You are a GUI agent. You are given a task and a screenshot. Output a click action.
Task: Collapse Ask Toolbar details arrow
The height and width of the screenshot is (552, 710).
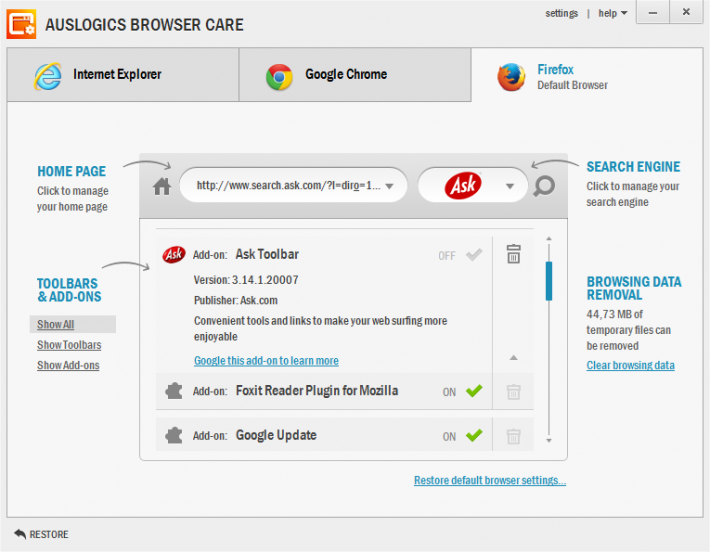click(x=513, y=358)
